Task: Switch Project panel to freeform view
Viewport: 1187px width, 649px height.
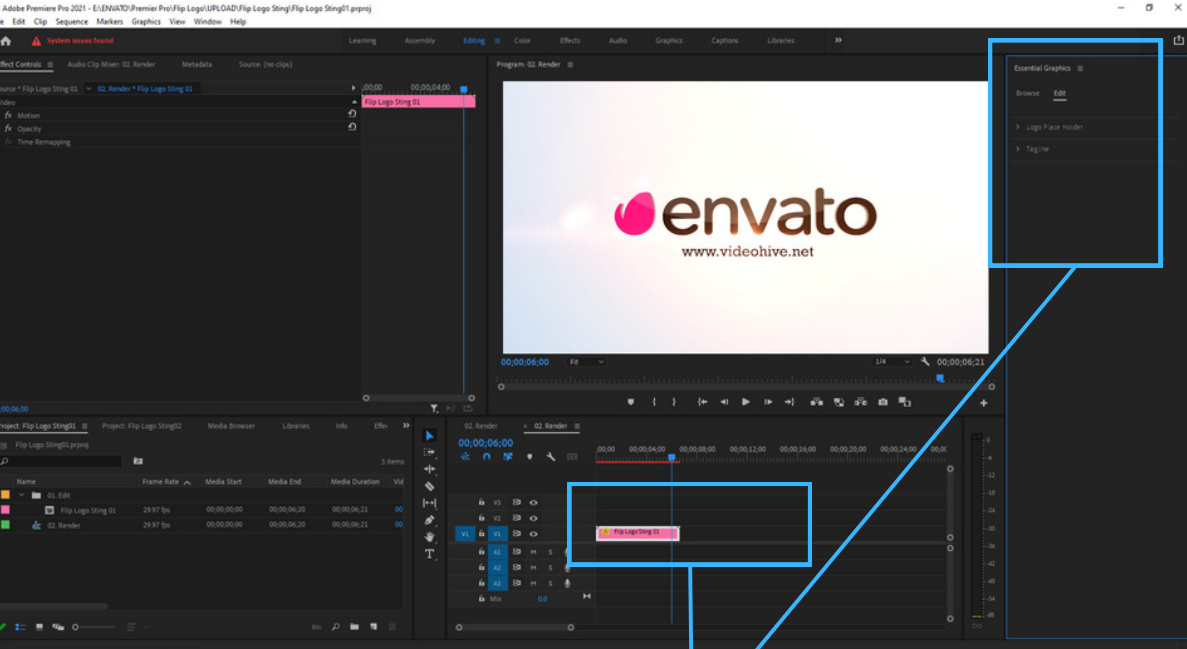Action: pyautogui.click(x=58, y=627)
